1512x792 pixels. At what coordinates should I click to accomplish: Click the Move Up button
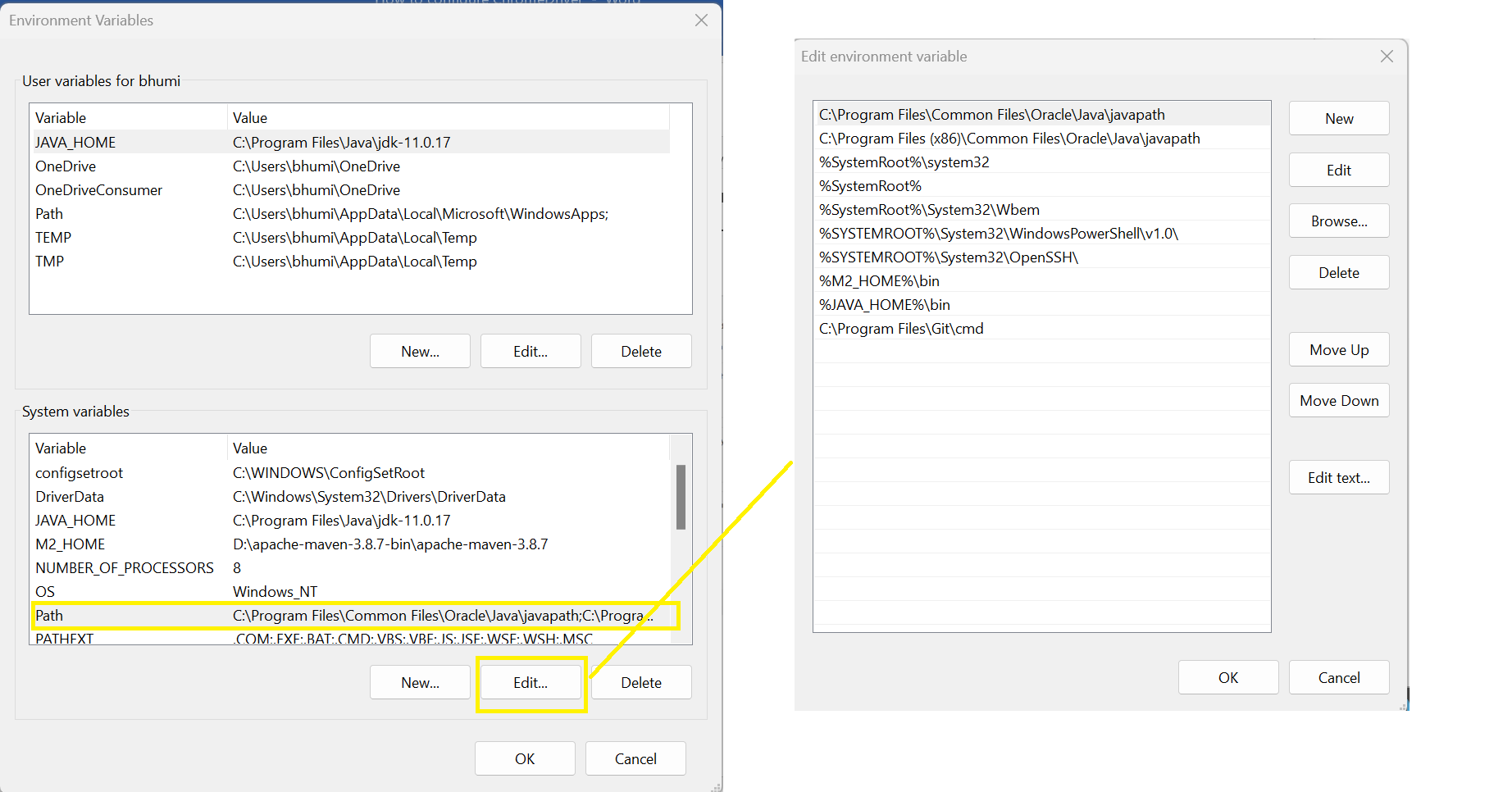[1338, 349]
